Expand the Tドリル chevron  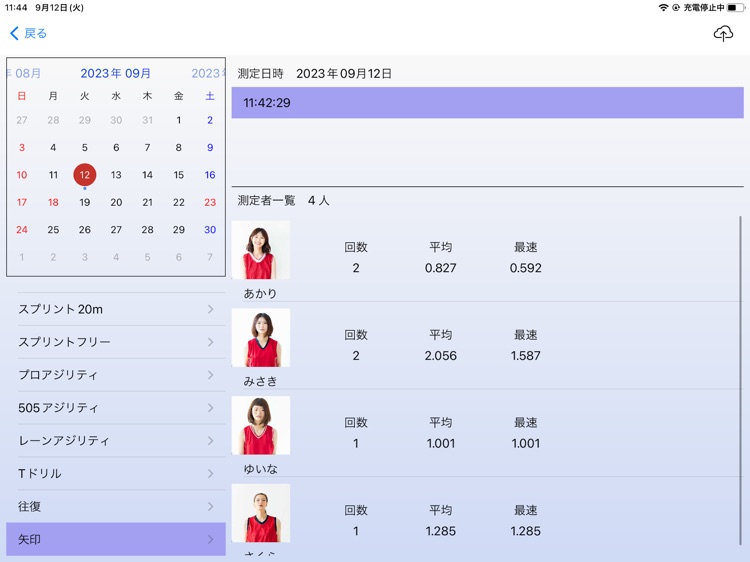coord(210,474)
